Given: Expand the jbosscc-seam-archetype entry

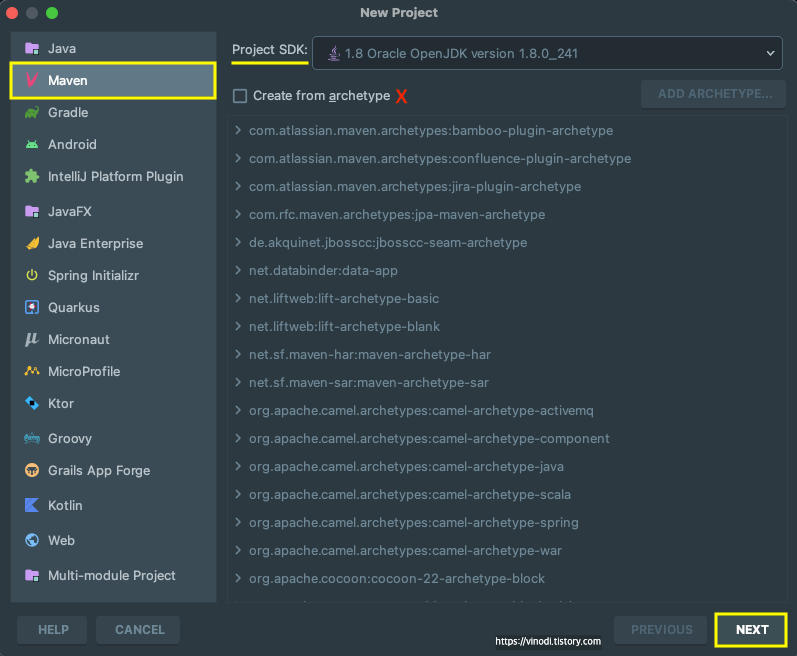Looking at the screenshot, I should [x=238, y=242].
